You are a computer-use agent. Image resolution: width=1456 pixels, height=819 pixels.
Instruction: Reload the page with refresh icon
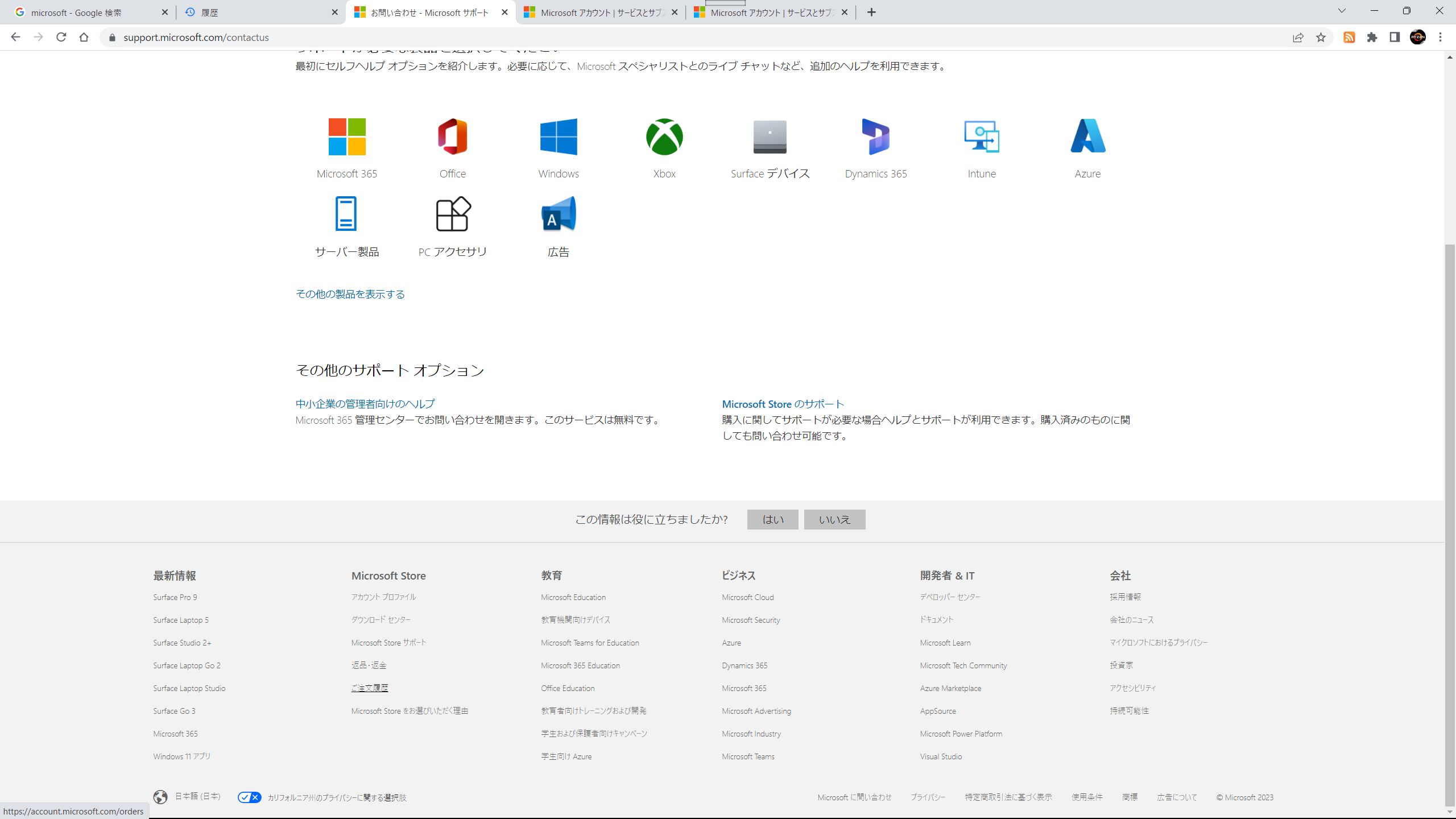pyautogui.click(x=61, y=37)
